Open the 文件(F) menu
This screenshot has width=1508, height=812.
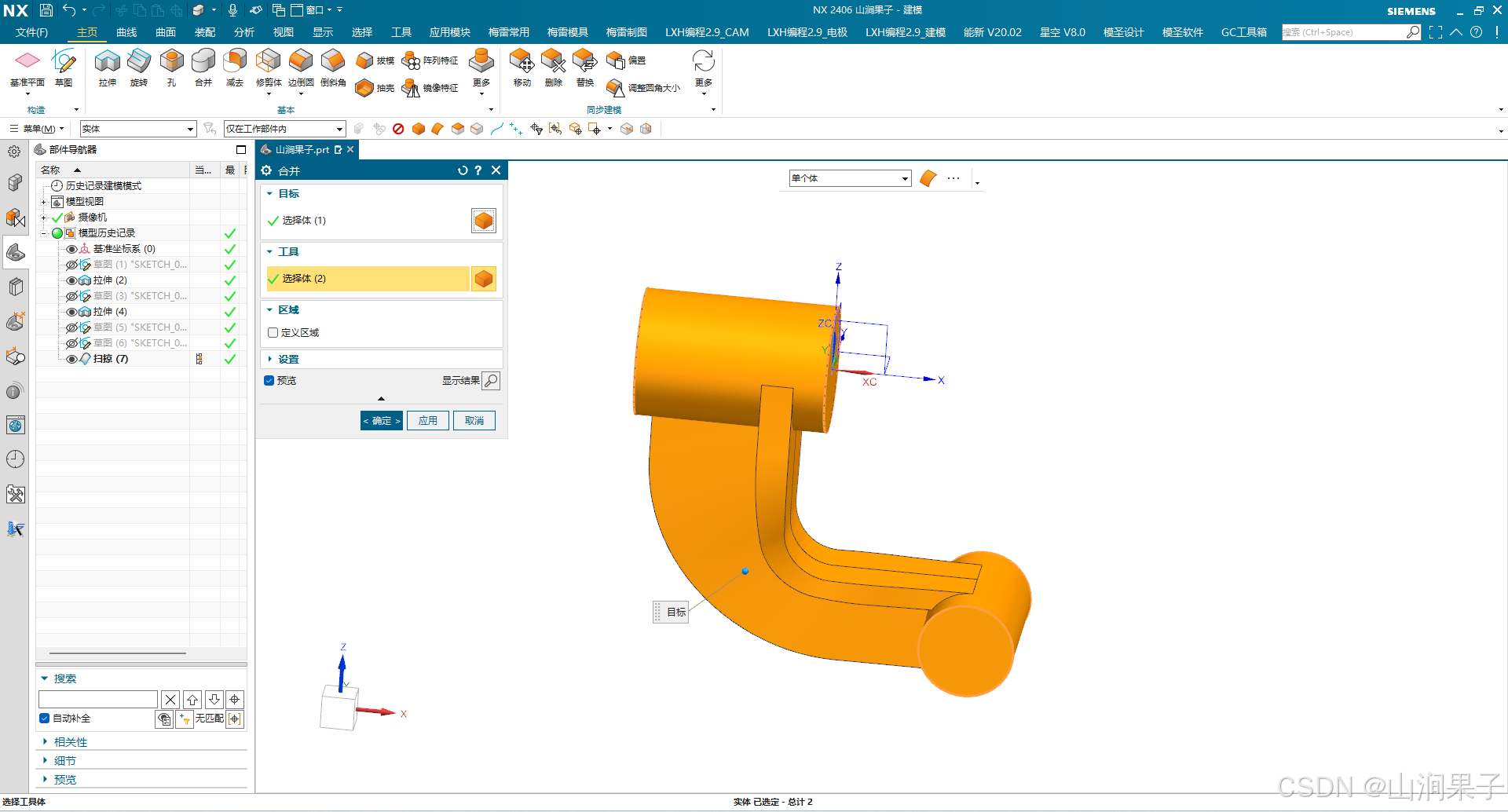[x=31, y=32]
